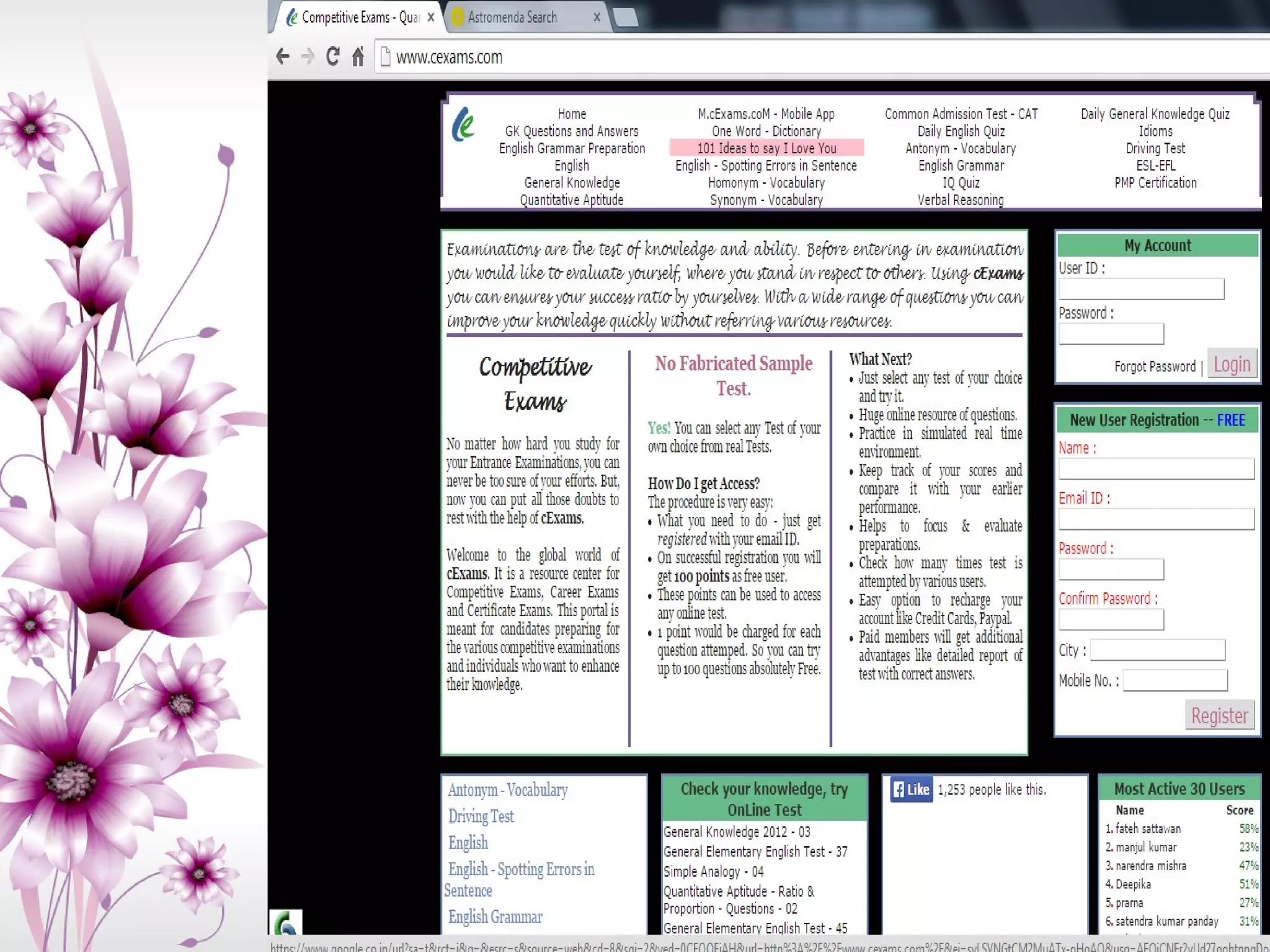Open General Elementary English Test - 37
The height and width of the screenshot is (952, 1270).
pyautogui.click(x=755, y=852)
